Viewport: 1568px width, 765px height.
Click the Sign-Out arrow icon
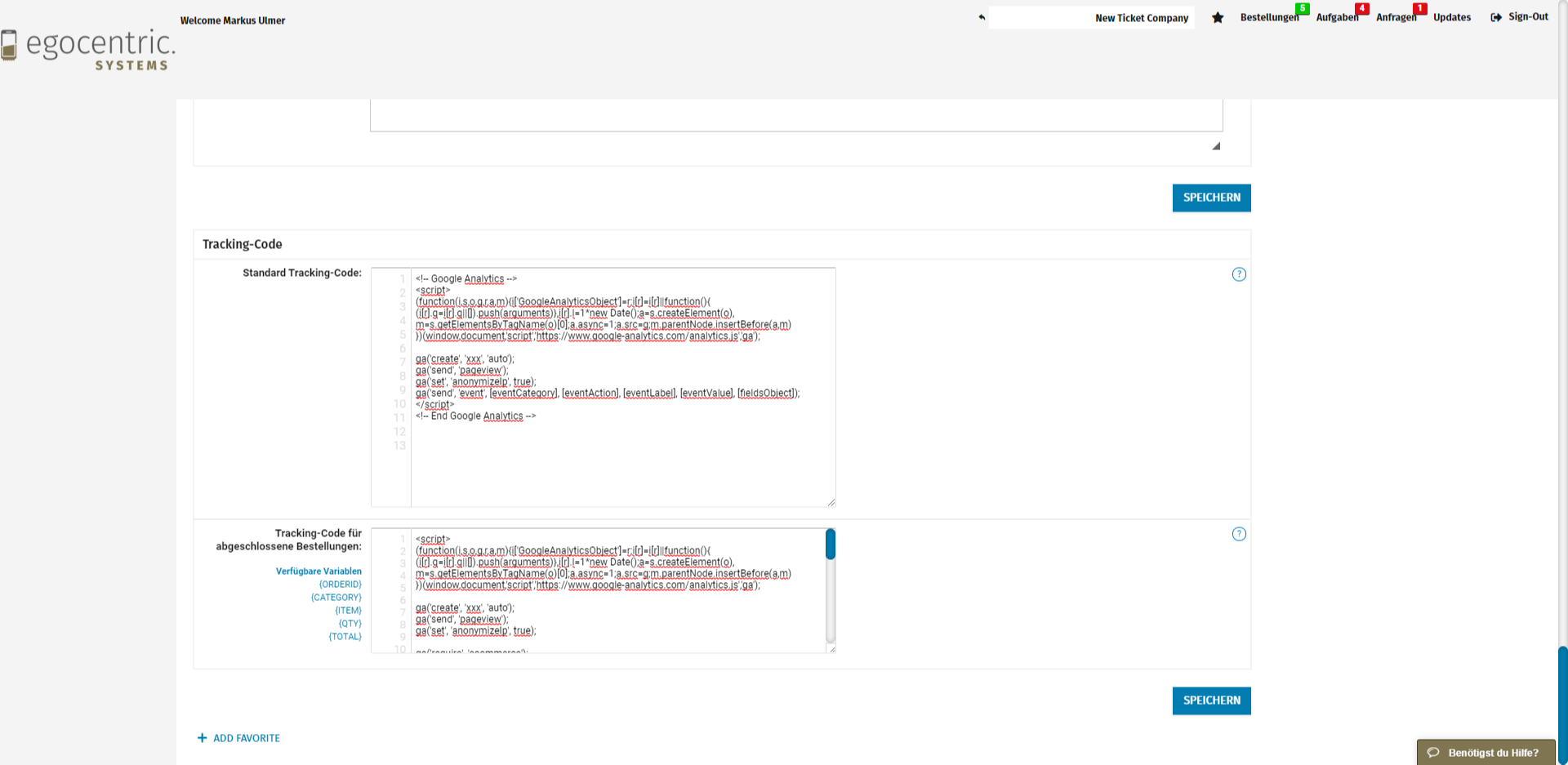1496,17
